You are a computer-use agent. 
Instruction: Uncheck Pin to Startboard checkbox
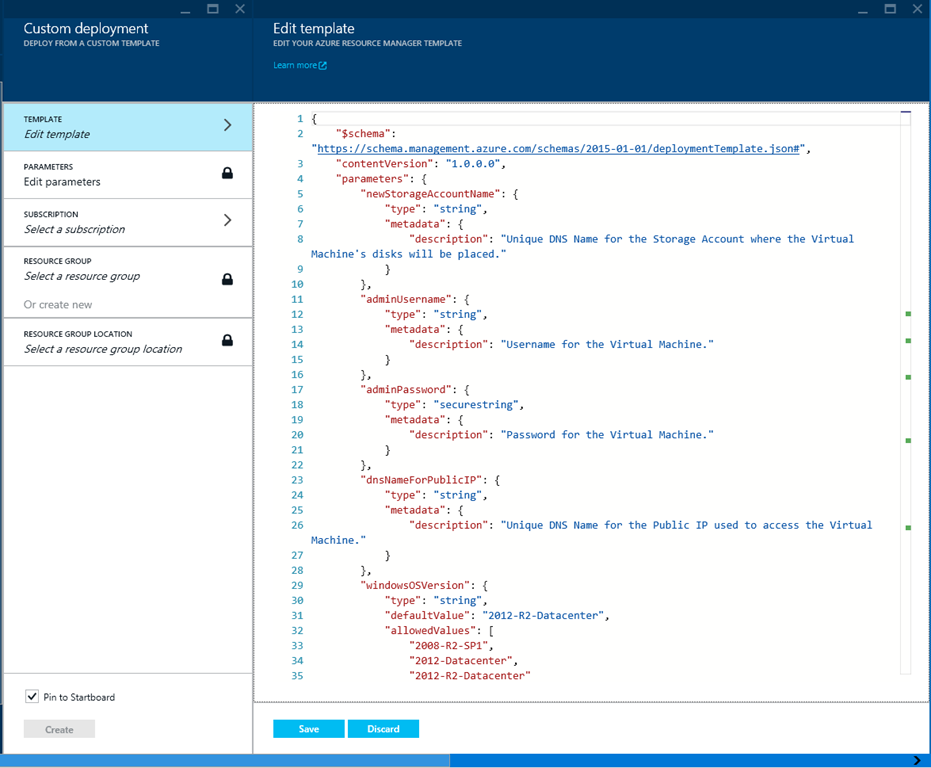coord(32,697)
